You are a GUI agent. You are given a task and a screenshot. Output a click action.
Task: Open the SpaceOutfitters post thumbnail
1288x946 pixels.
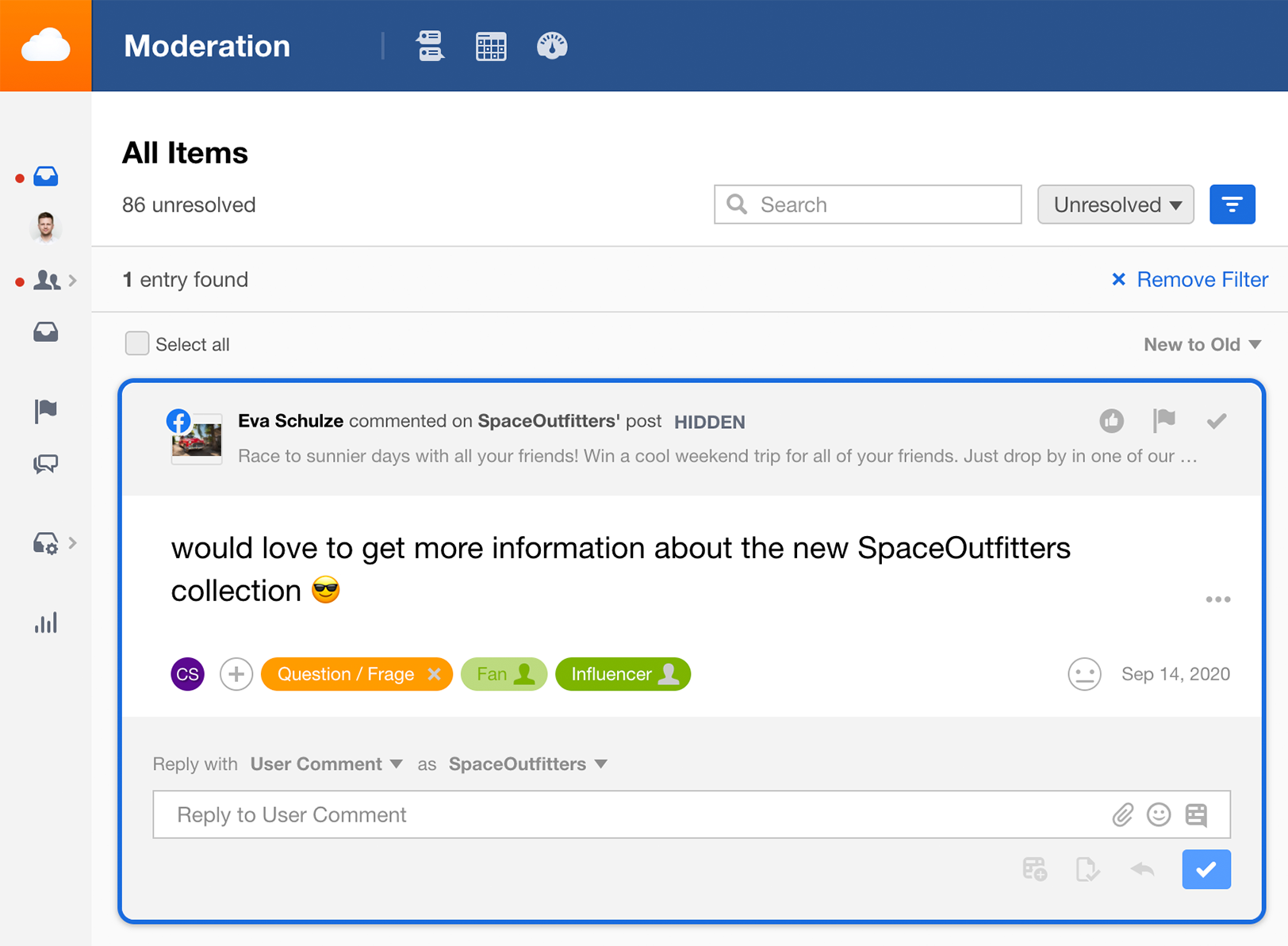[196, 439]
